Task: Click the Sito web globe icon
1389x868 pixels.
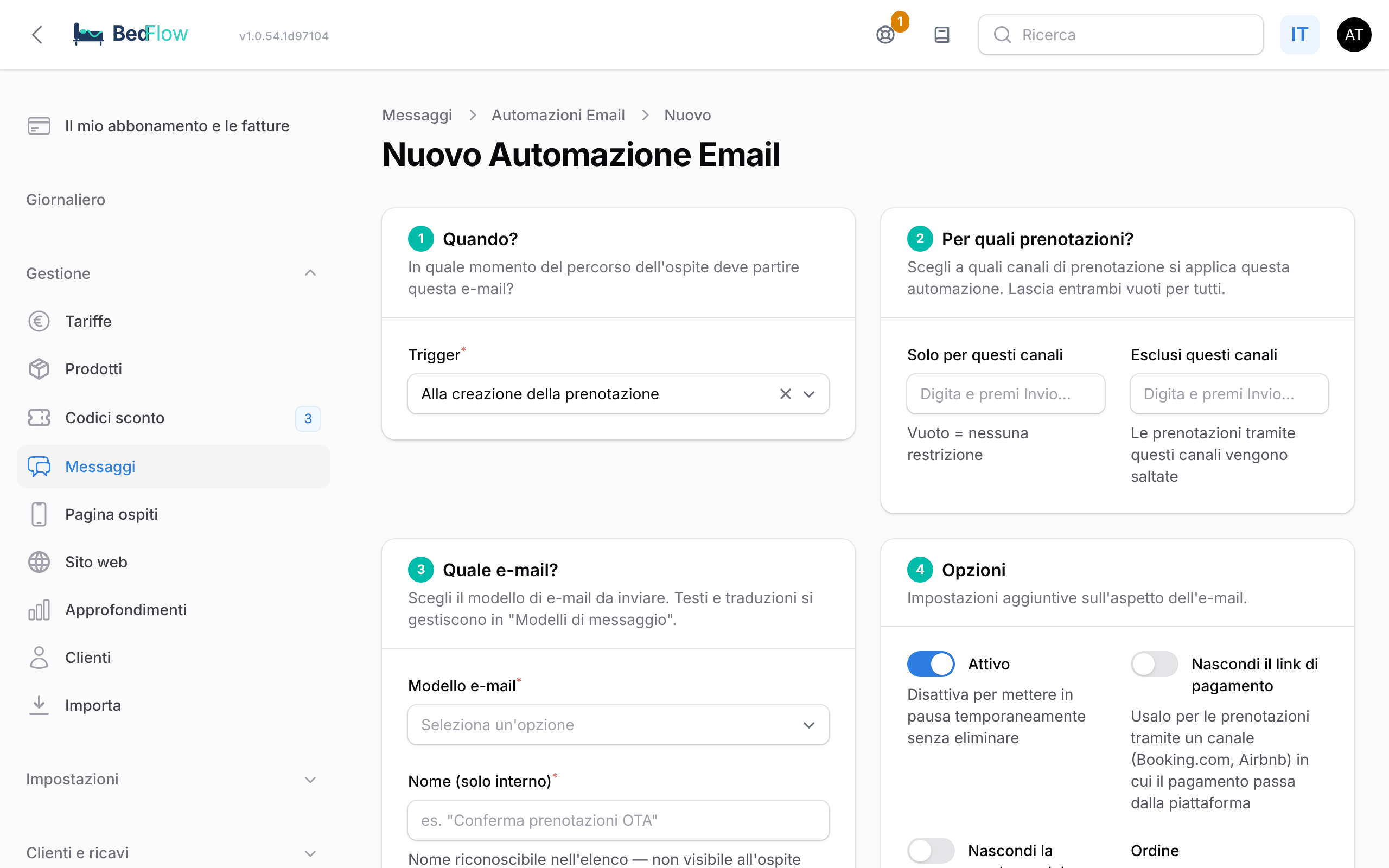Action: [x=39, y=561]
